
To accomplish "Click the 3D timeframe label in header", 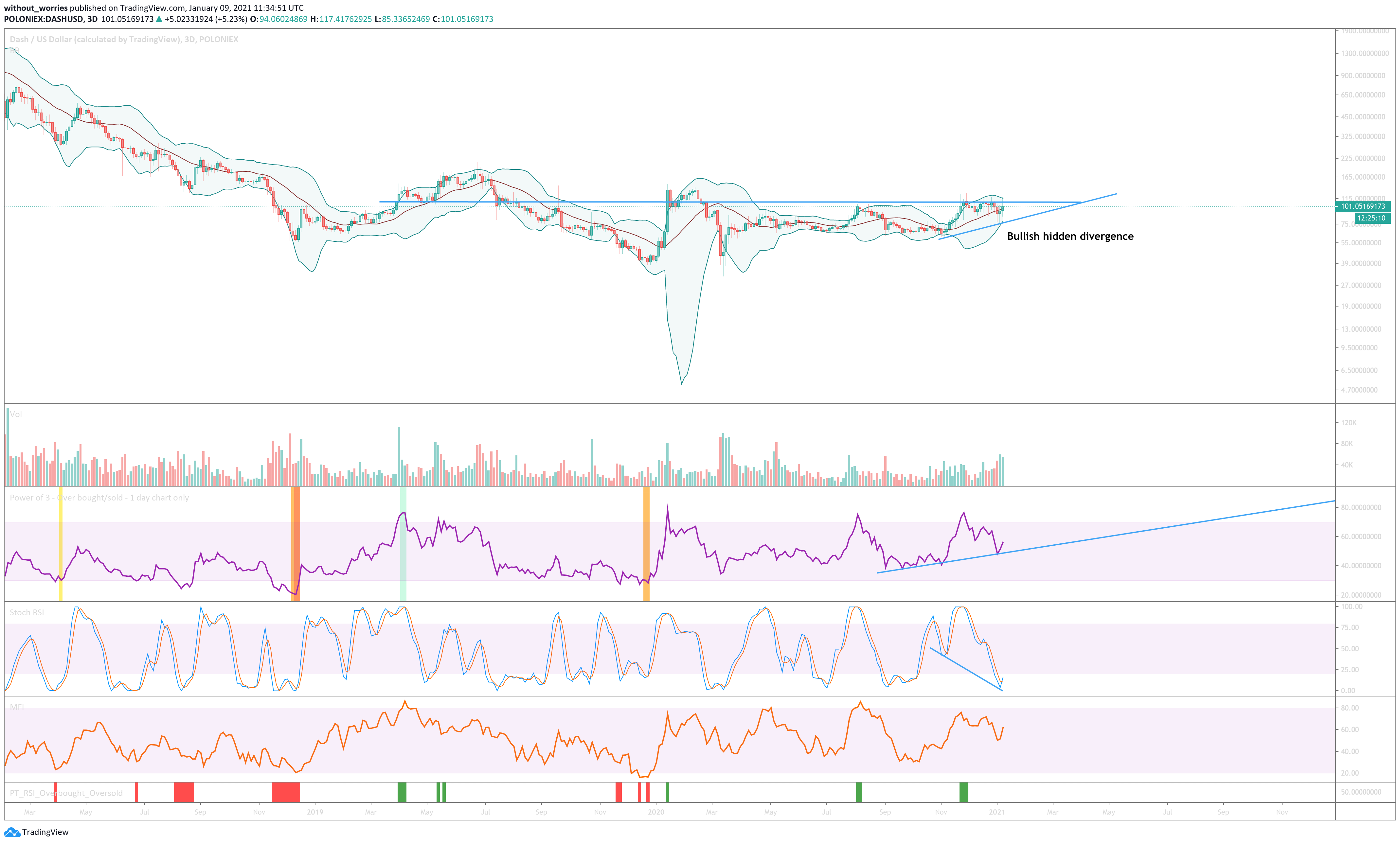I will pos(92,19).
